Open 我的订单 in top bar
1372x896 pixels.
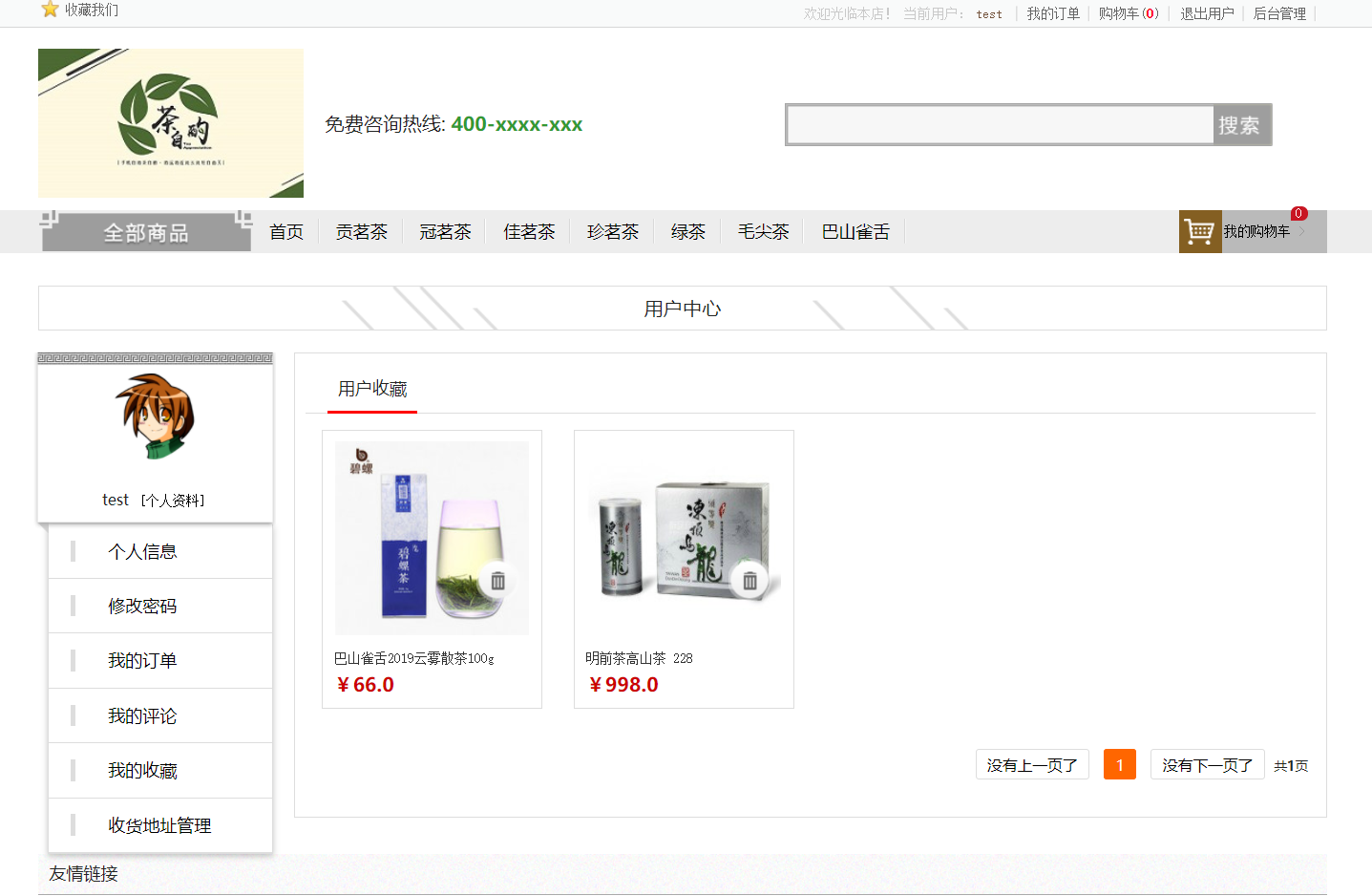(1053, 13)
